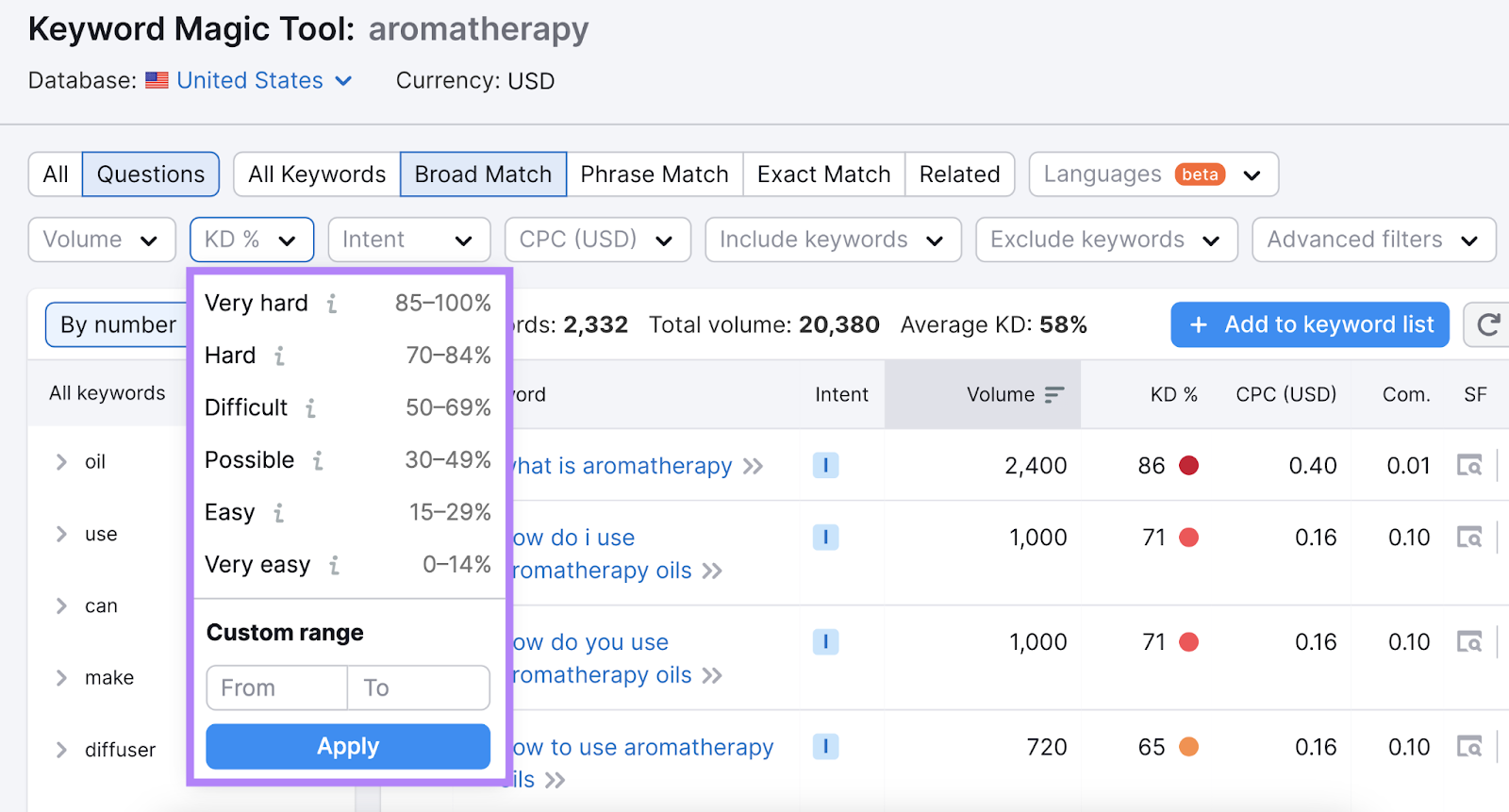
Task: Select the Questions tab
Action: 151,174
